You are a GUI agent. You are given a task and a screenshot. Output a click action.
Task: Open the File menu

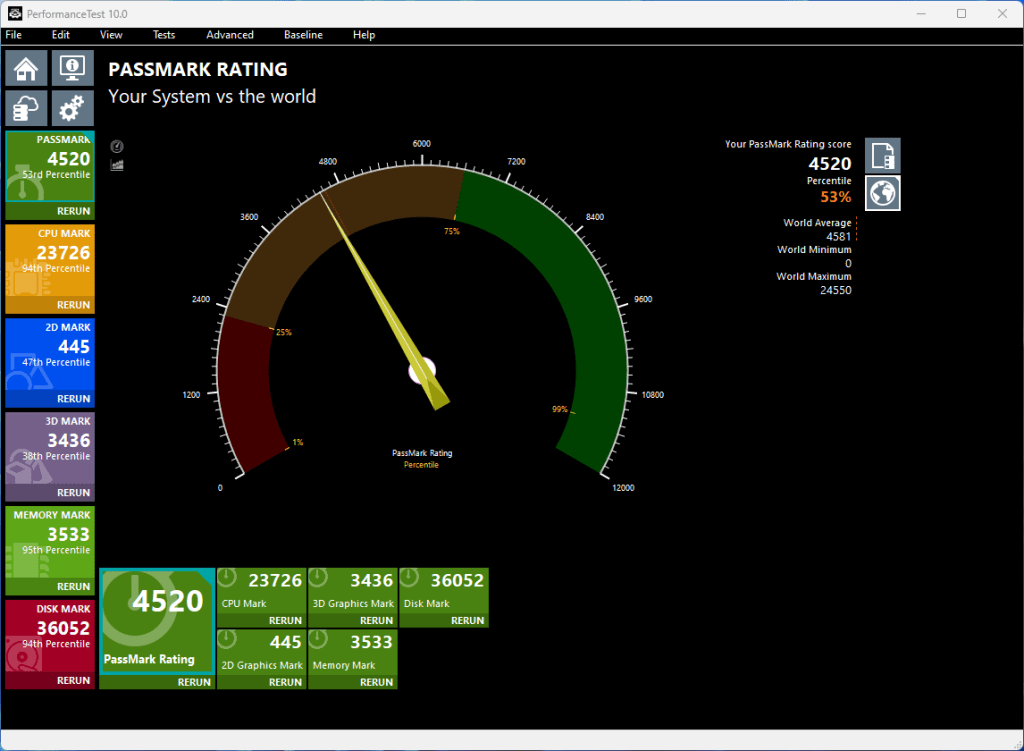(x=14, y=35)
